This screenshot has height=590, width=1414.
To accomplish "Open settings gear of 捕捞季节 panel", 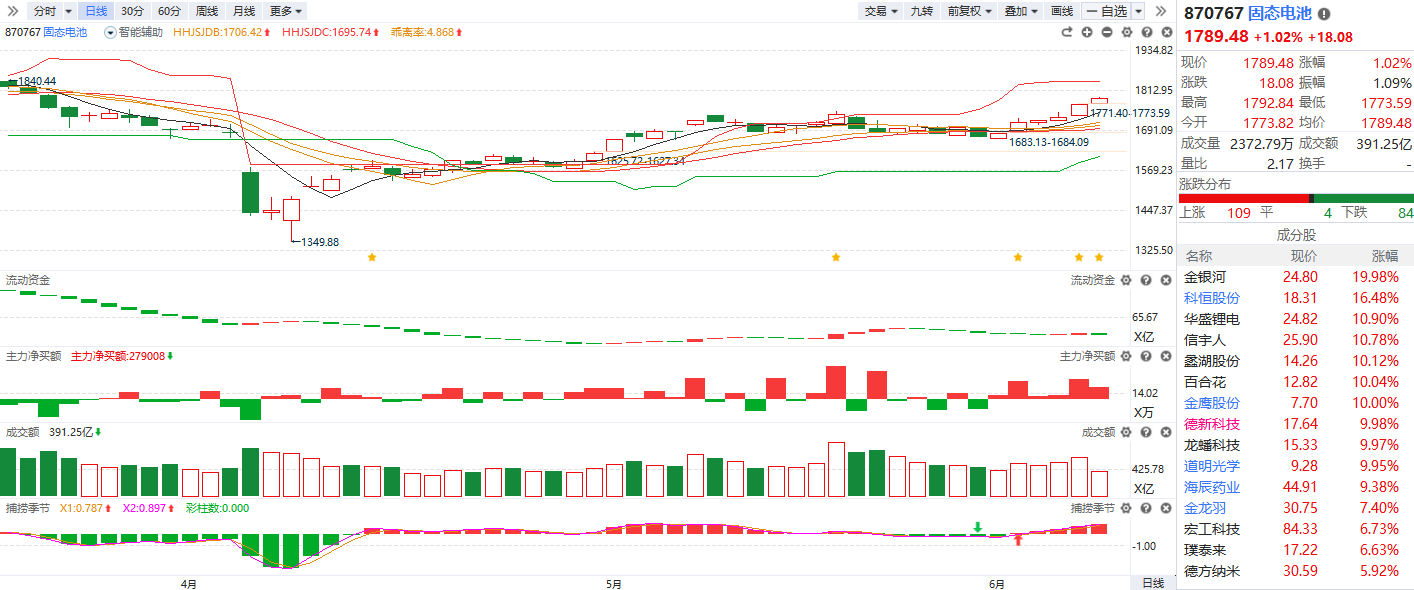I will tap(1126, 508).
